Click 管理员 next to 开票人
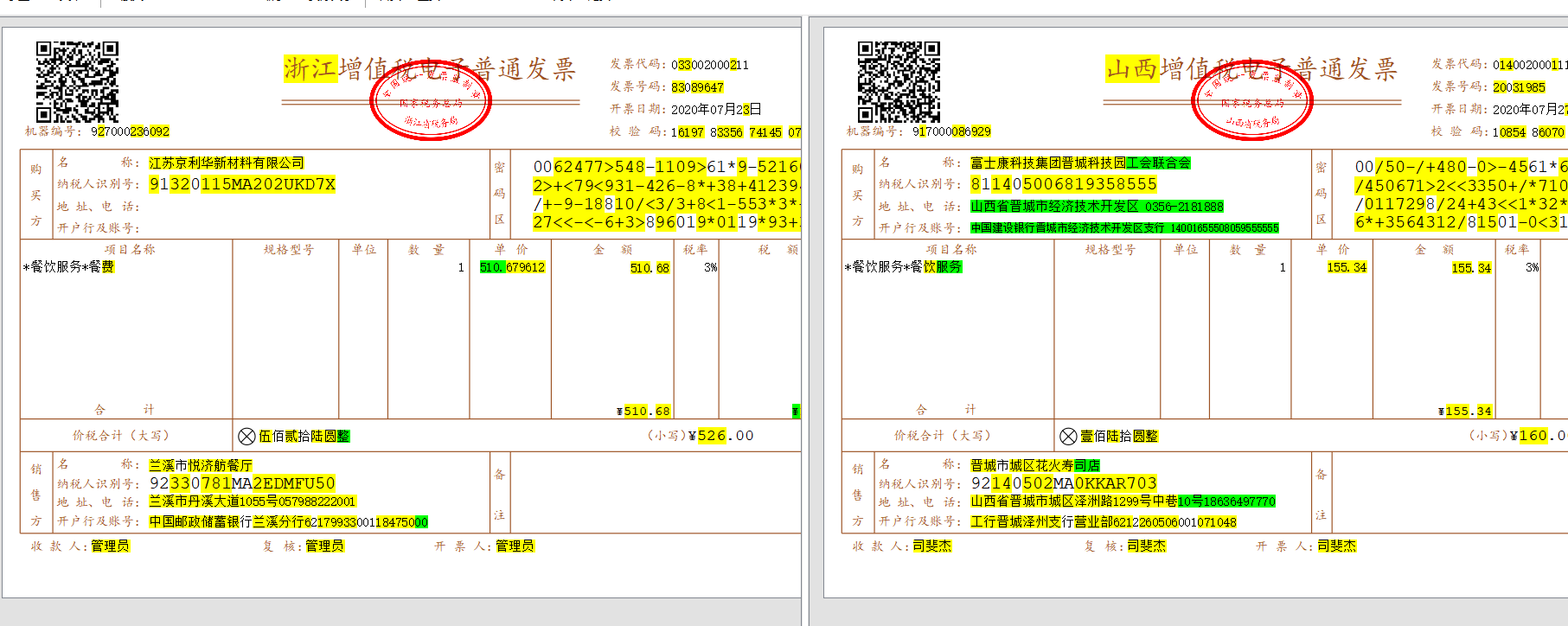This screenshot has width=1568, height=626. coord(515,546)
